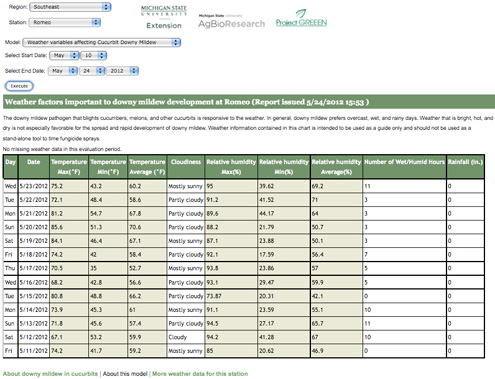Open the start date month dropdown (May)
Image resolution: width=495 pixels, height=379 pixels.
[x=64, y=55]
